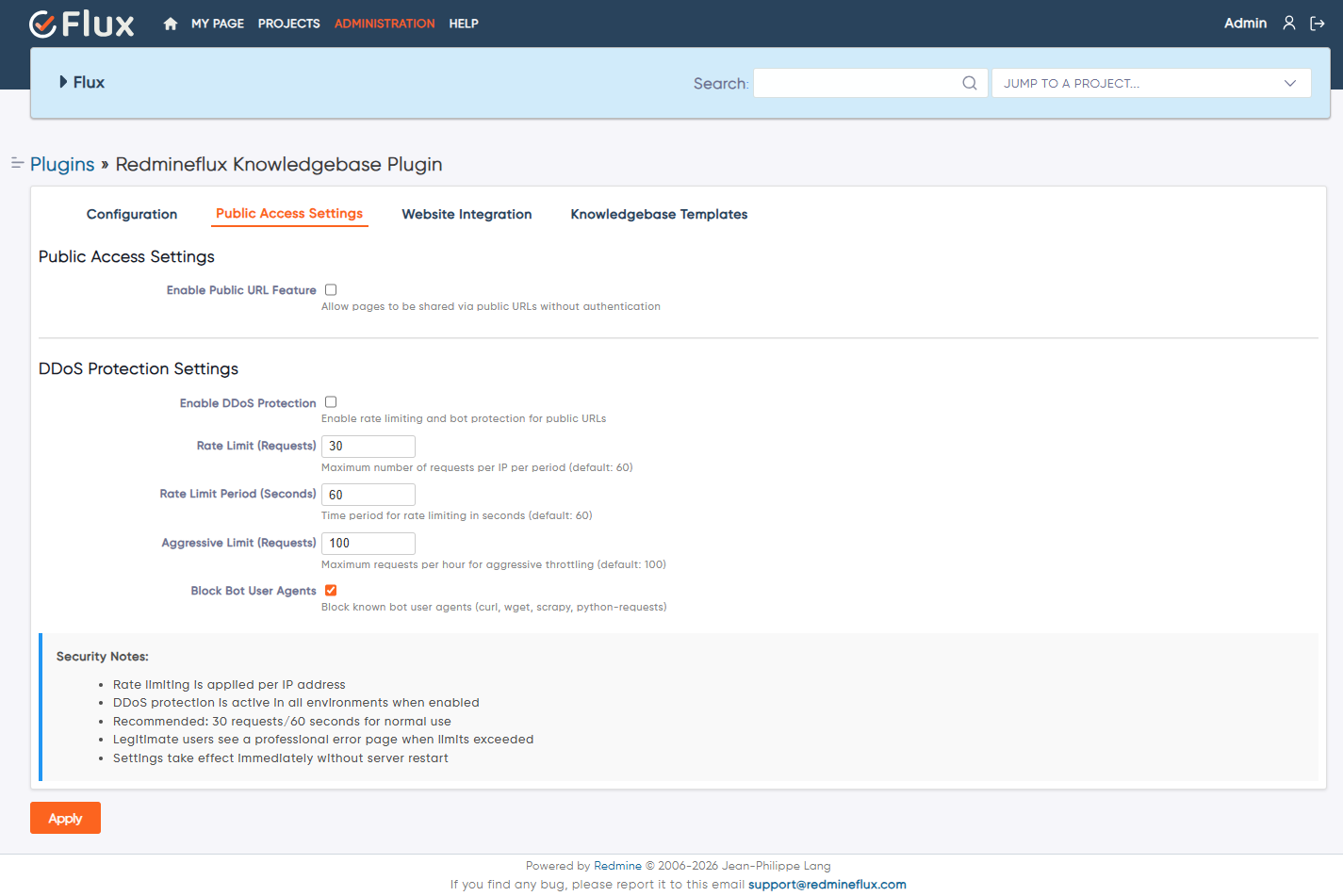Switch to the Website Integration tab
This screenshot has height=896, width=1343.
[x=467, y=214]
